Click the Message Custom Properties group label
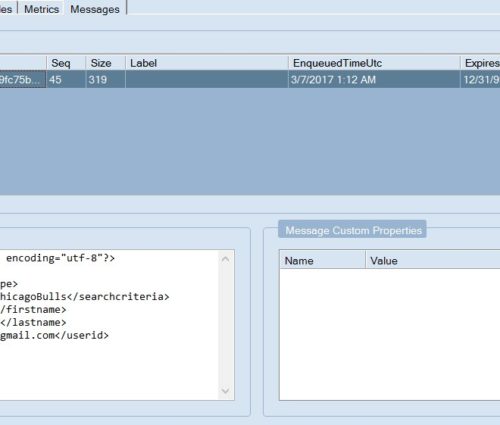 click(x=353, y=230)
